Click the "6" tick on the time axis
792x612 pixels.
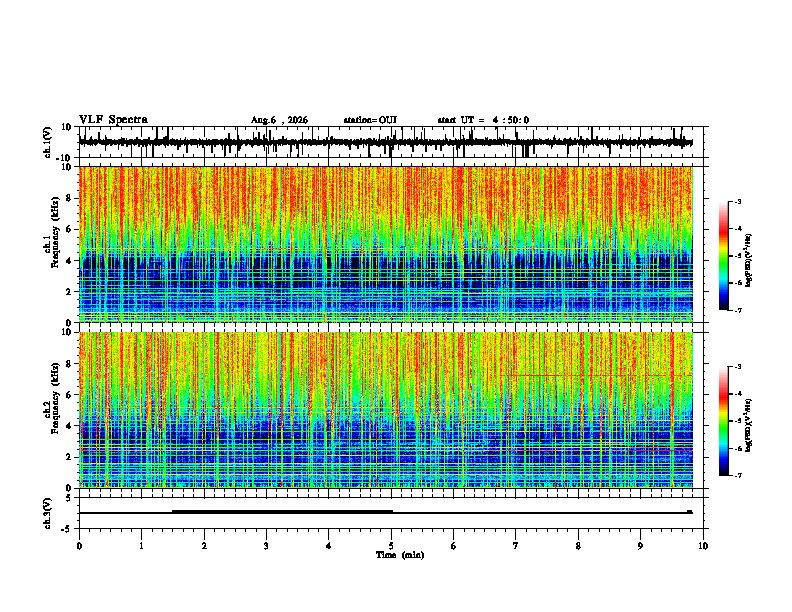pos(453,546)
